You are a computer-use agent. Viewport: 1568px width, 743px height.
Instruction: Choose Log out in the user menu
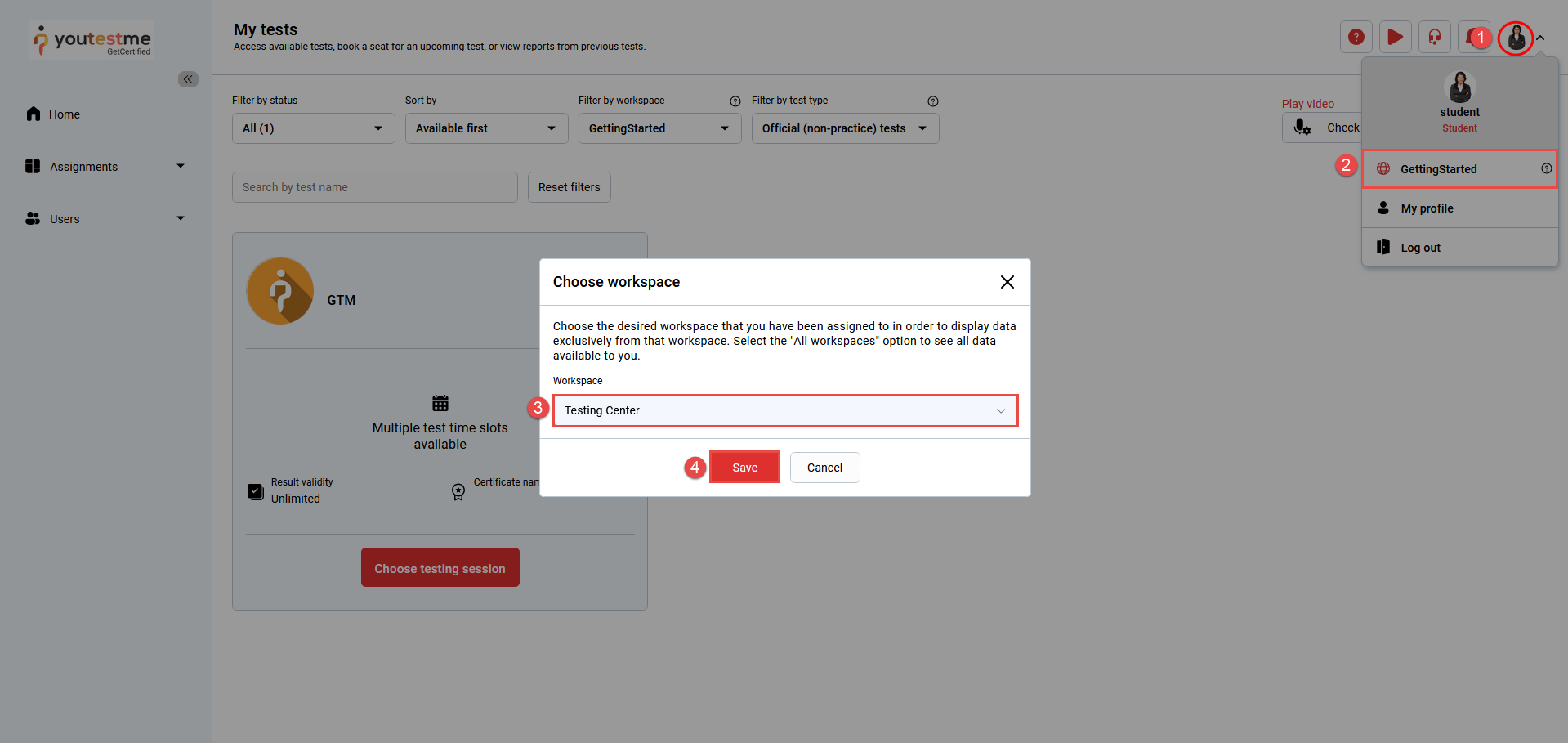(x=1420, y=248)
